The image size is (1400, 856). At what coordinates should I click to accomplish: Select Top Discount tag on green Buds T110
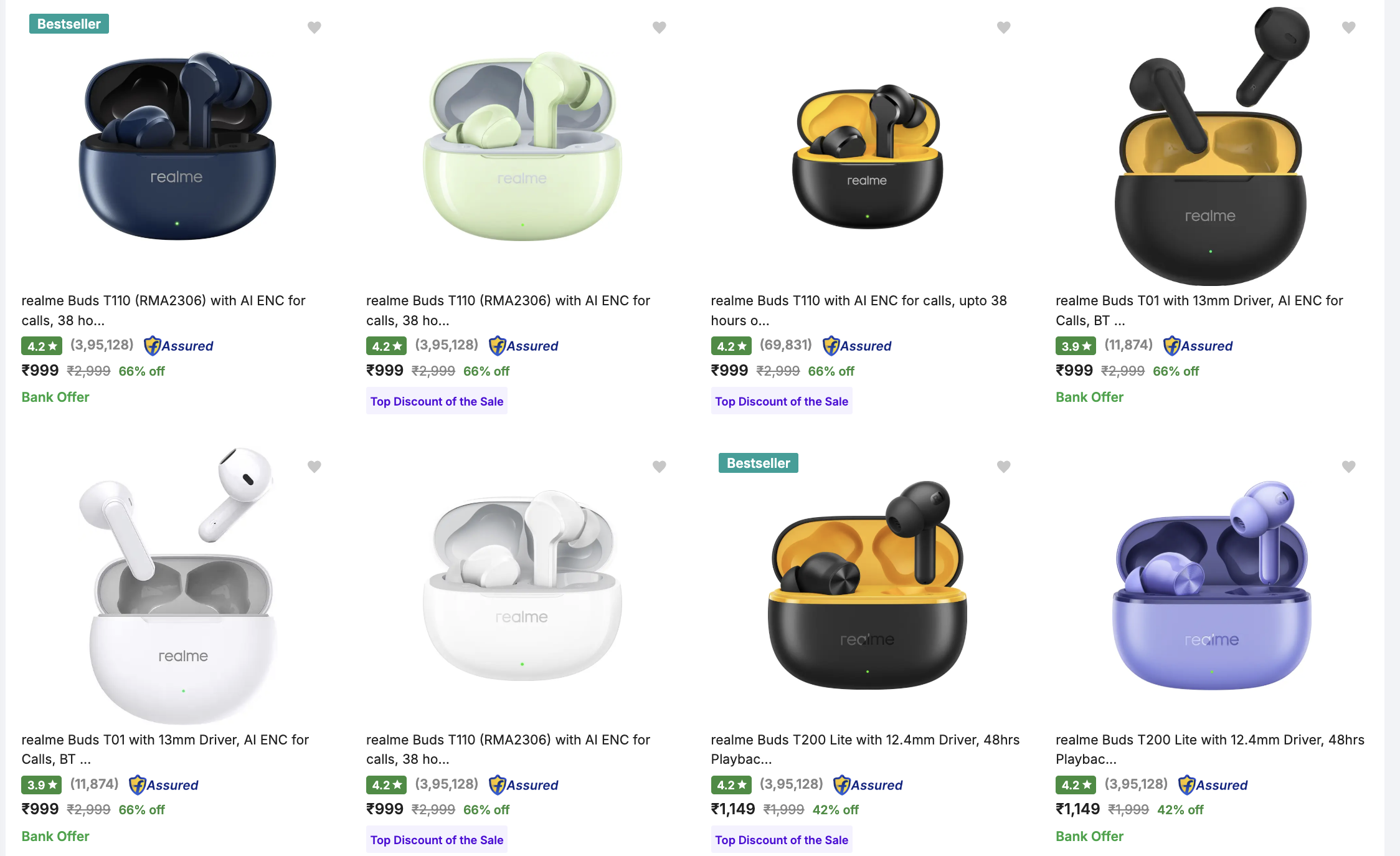coord(437,401)
